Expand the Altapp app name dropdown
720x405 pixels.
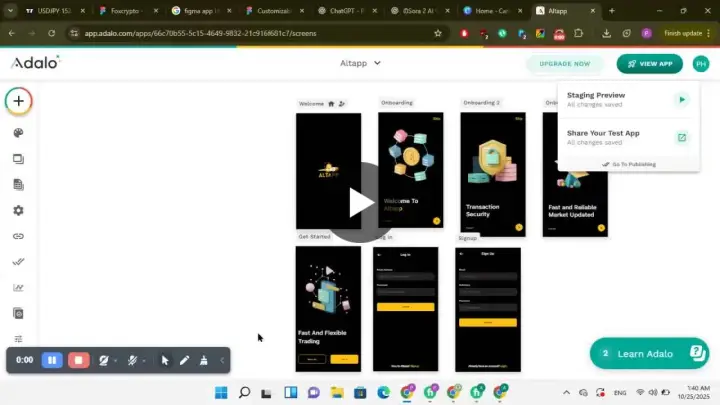pos(360,63)
